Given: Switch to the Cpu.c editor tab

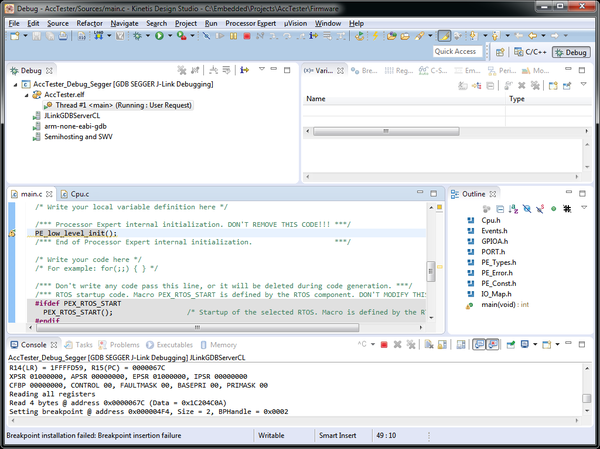Looking at the screenshot, I should pos(79,192).
